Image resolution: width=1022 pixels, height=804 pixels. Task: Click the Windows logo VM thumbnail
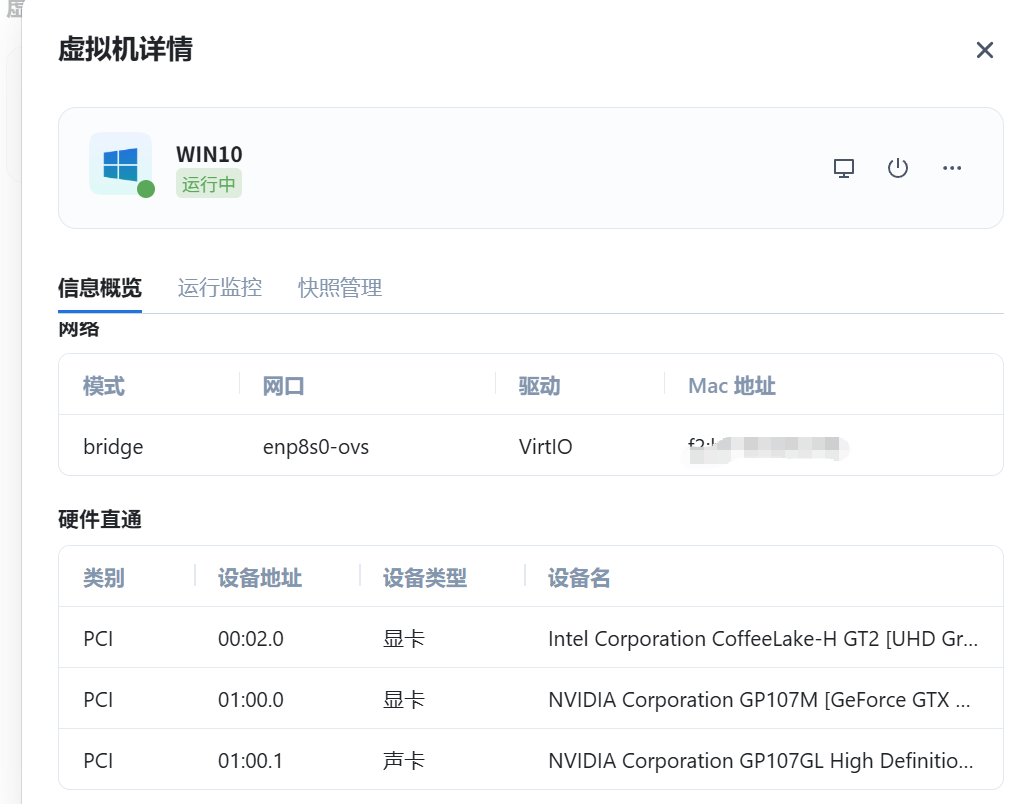click(x=121, y=164)
